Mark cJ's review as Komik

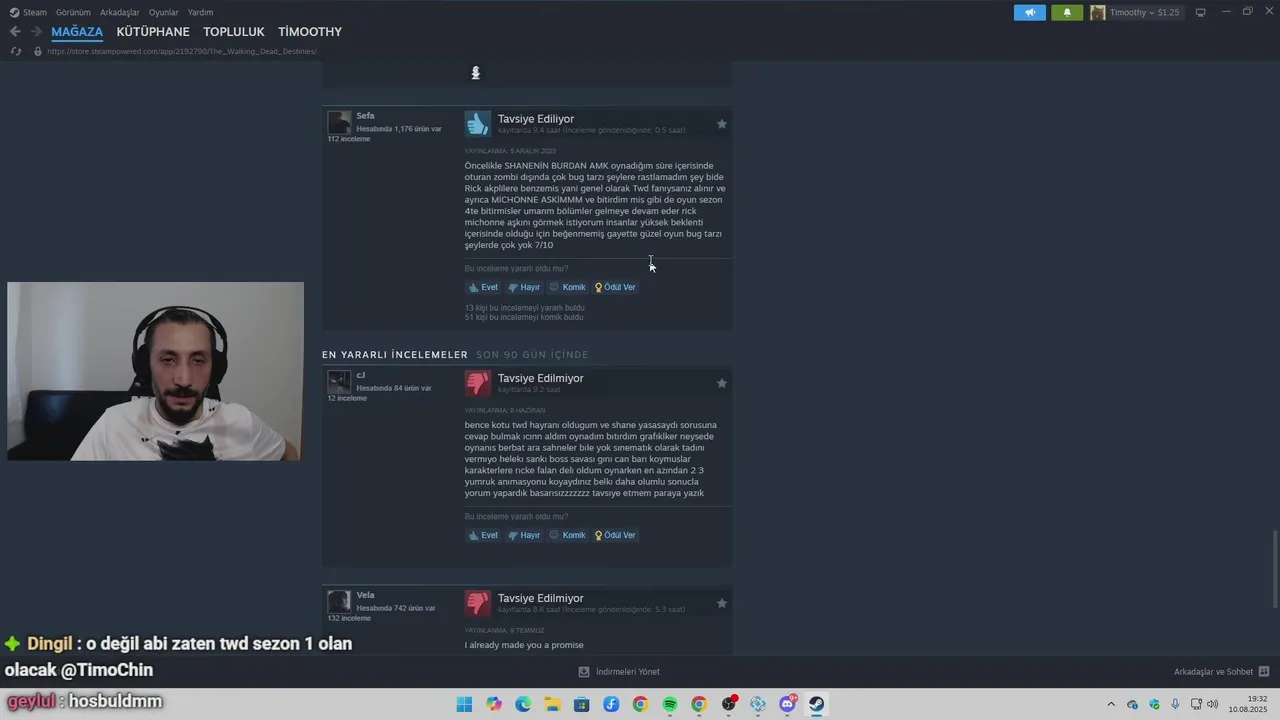pos(567,535)
